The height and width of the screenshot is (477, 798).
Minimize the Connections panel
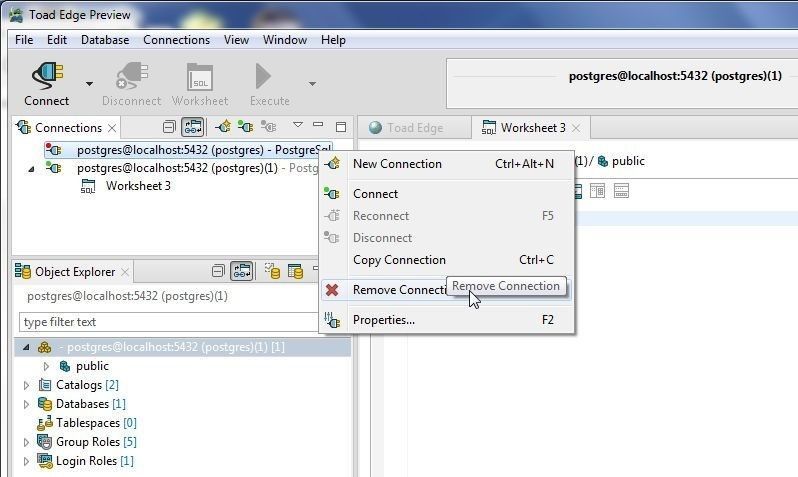(x=319, y=124)
